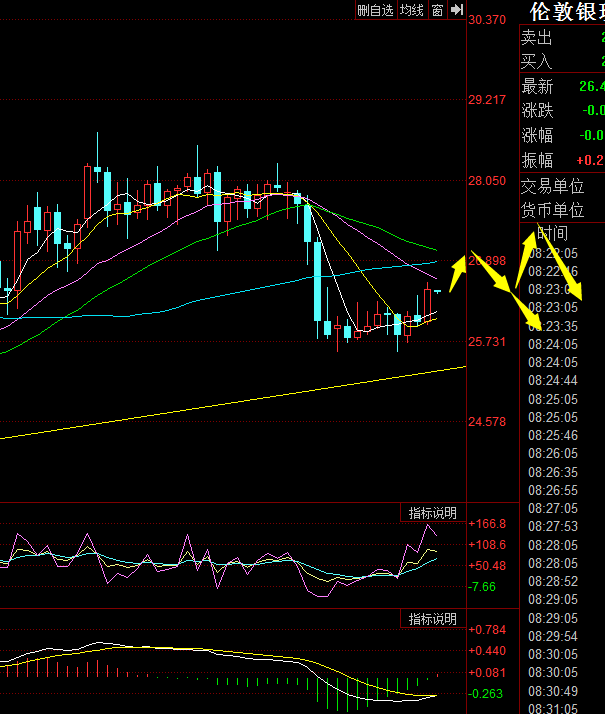Select the 08:27:05 tick row
Image resolution: width=605 pixels, height=714 pixels.
tap(553, 508)
